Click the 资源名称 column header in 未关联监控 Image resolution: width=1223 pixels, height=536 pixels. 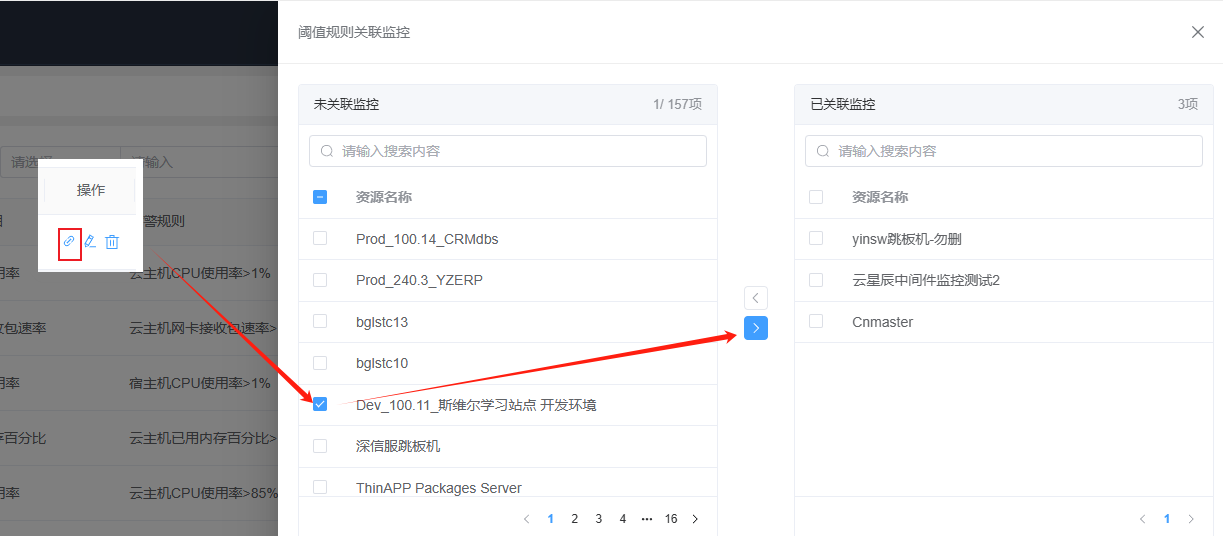coord(384,197)
